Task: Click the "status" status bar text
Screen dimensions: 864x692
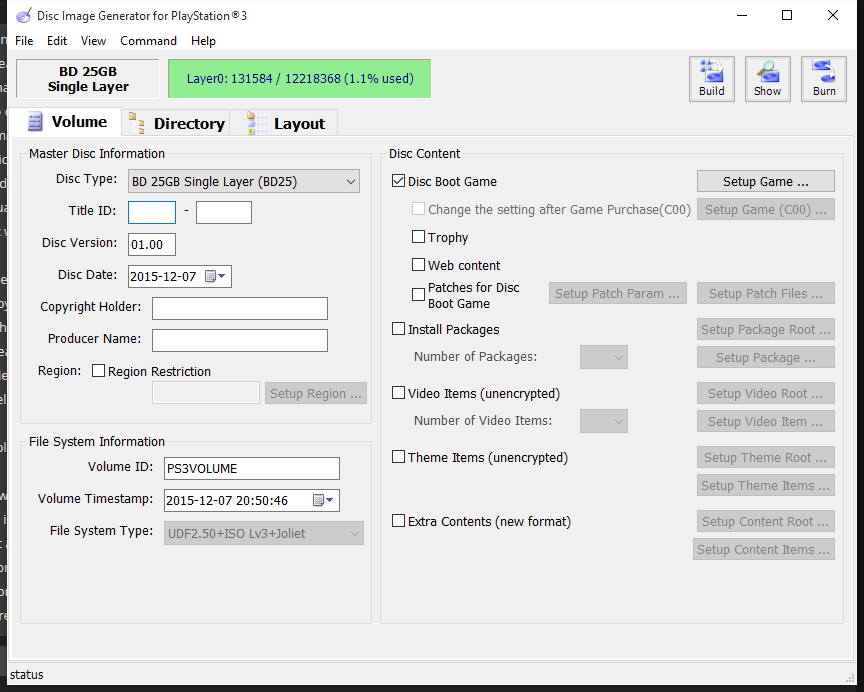Action: (26, 674)
